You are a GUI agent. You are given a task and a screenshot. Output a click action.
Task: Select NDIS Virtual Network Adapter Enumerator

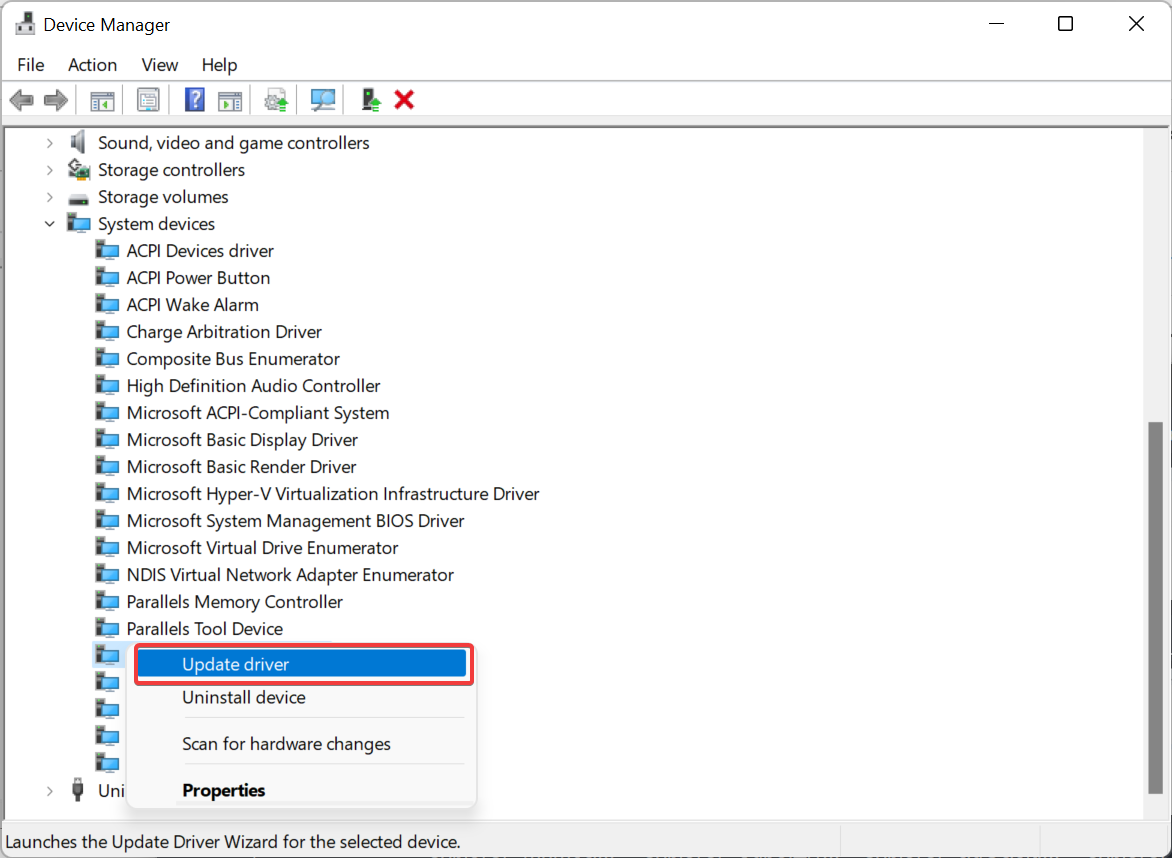pyautogui.click(x=290, y=574)
